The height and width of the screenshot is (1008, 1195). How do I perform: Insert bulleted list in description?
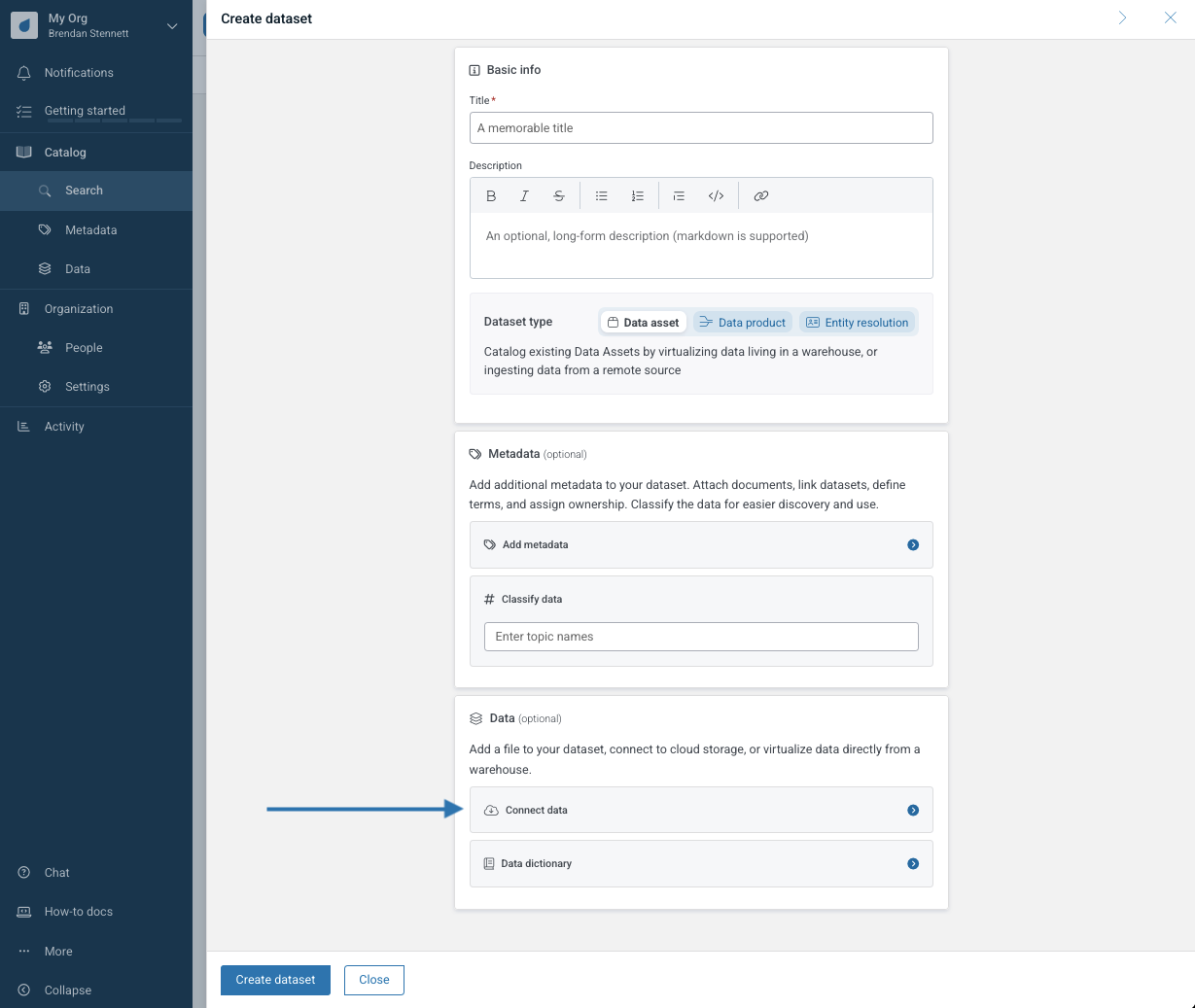click(602, 195)
